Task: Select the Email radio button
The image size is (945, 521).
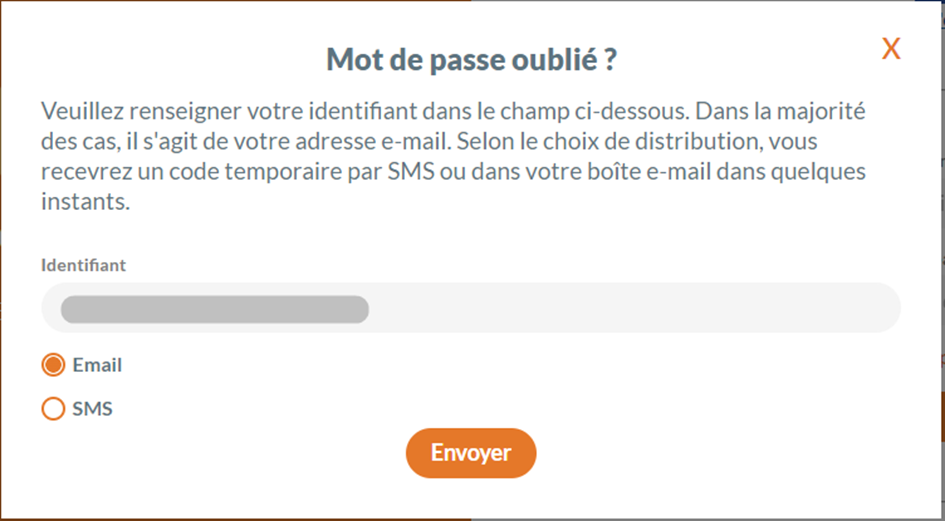Action: (x=53, y=365)
